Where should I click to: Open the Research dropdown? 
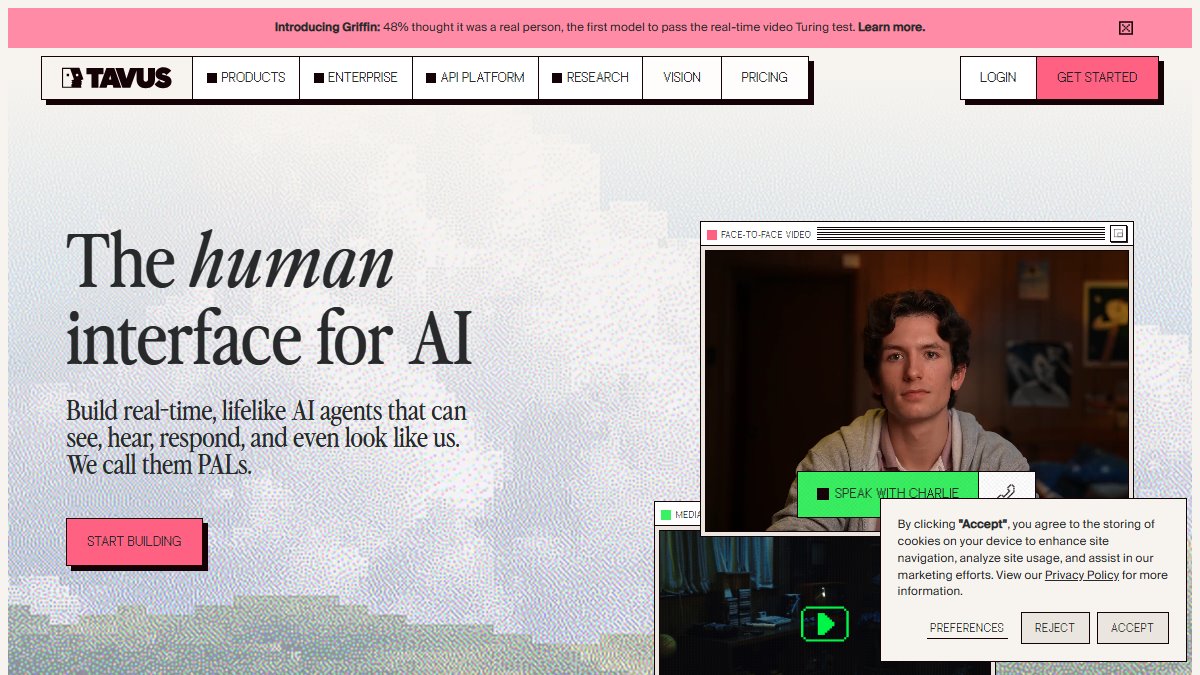pyautogui.click(x=591, y=77)
